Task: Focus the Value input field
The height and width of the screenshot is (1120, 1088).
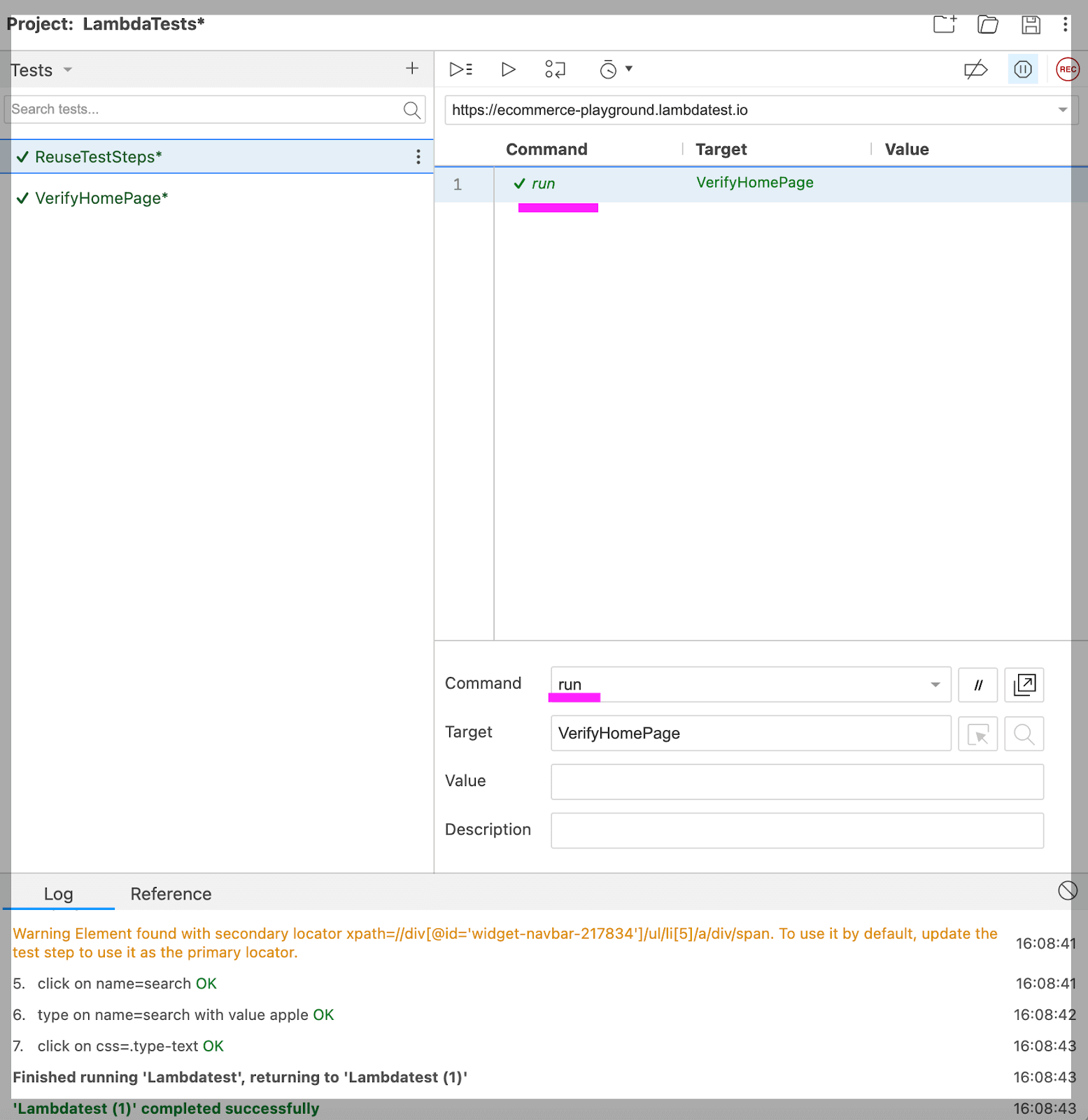Action: pyautogui.click(x=797, y=782)
